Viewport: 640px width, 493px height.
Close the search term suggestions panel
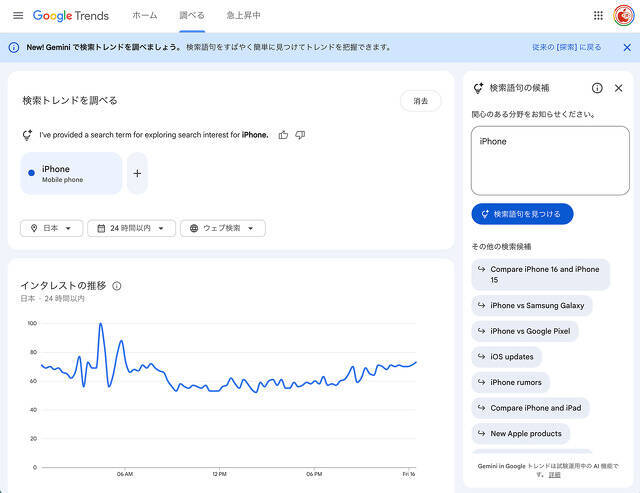tap(618, 88)
